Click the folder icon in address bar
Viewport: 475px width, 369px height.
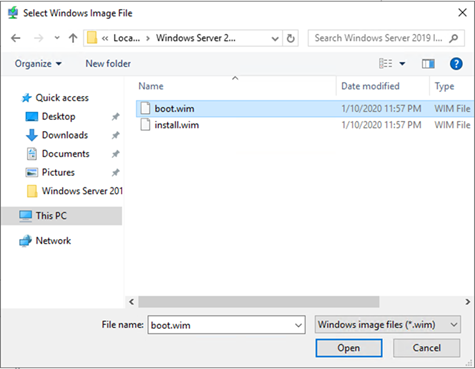(92, 38)
